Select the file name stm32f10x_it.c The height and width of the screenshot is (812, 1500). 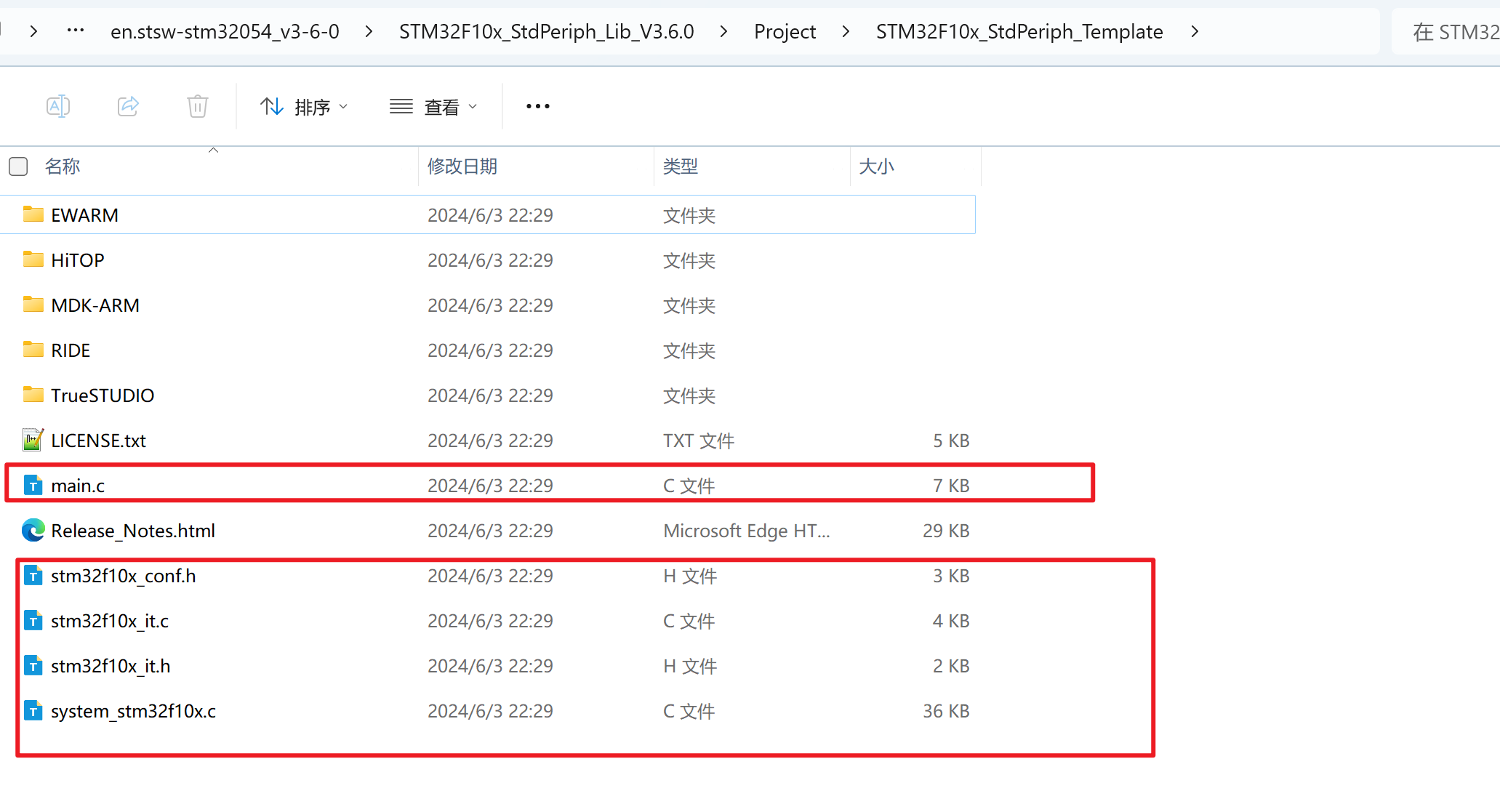[110, 621]
